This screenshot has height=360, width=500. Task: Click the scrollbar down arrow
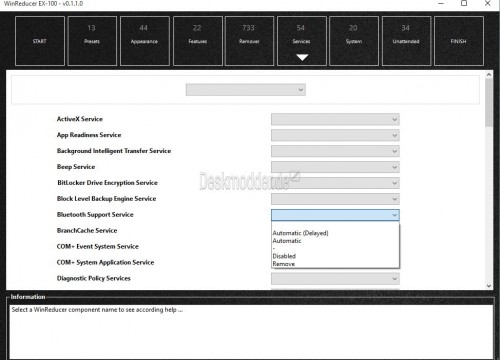click(x=489, y=286)
